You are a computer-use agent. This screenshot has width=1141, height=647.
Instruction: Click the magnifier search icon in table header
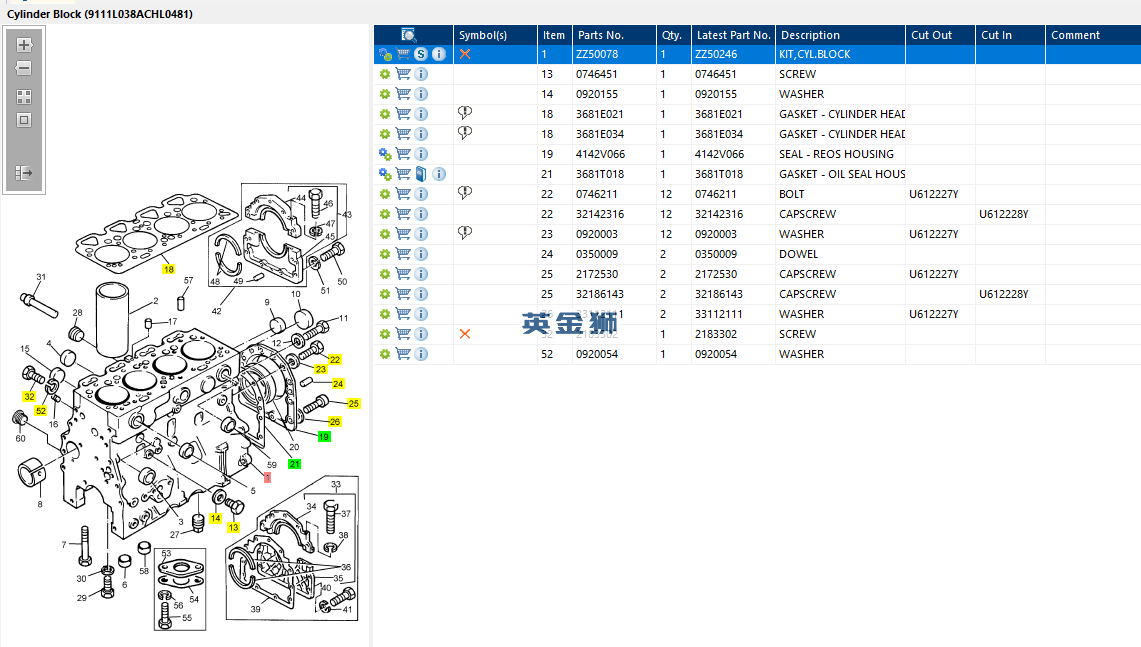(x=408, y=35)
